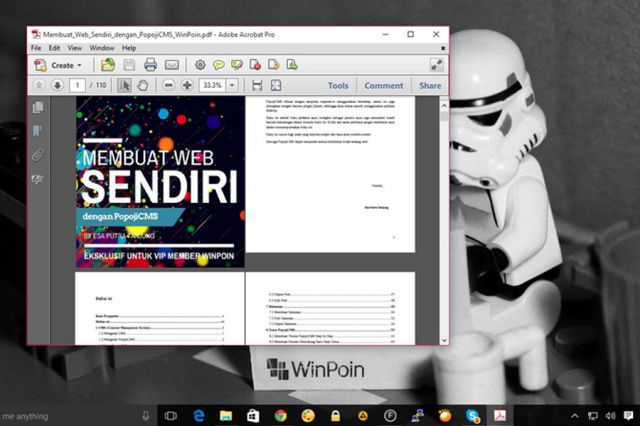The image size is (640, 426).
Task: Open the yellow padlock app on taskbar
Action: coord(335,416)
